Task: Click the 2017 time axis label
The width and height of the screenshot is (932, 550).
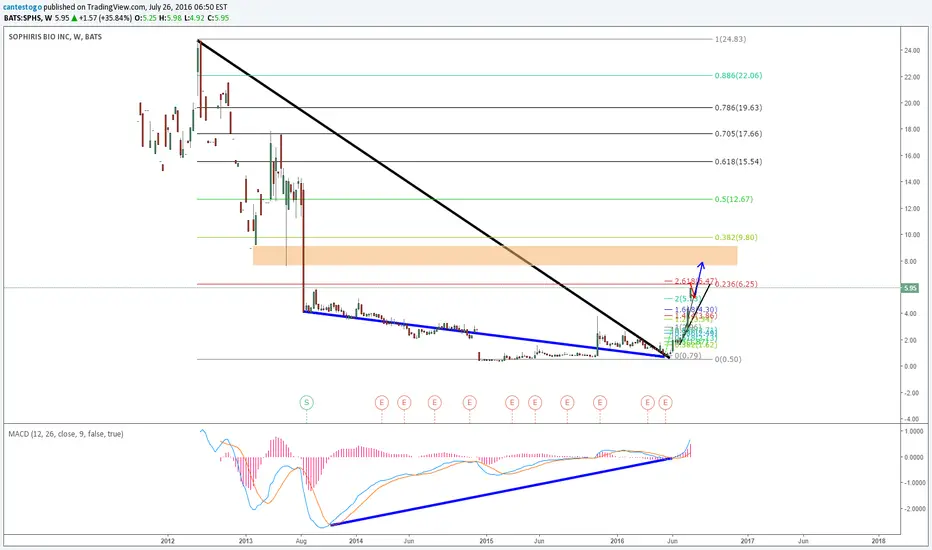Action: pyautogui.click(x=747, y=540)
